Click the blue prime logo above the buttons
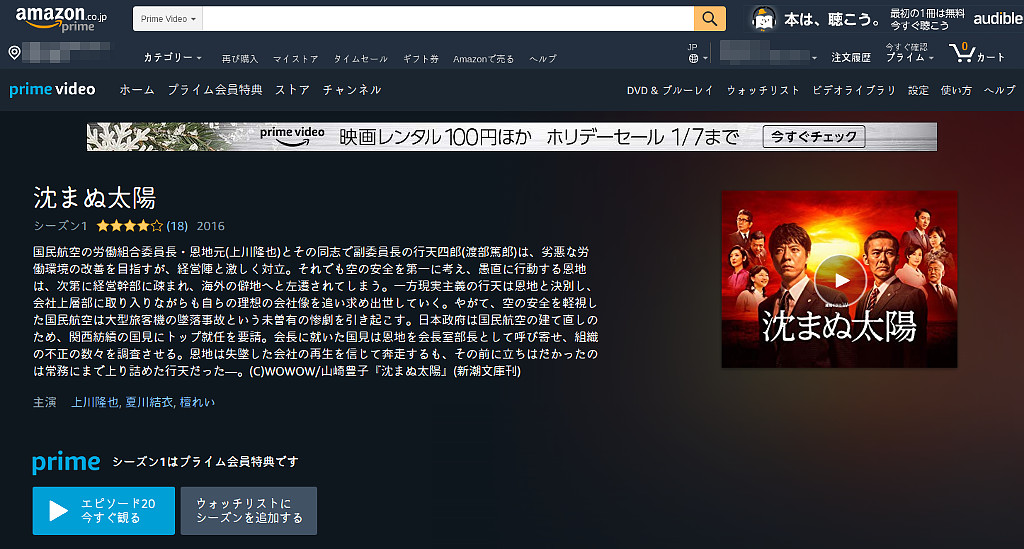Image resolution: width=1024 pixels, height=549 pixels. [x=66, y=462]
